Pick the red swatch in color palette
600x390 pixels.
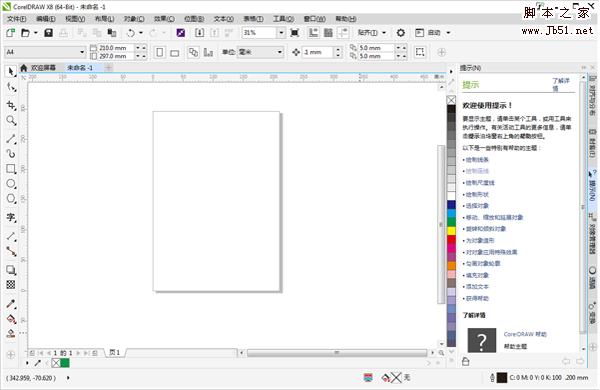point(451,240)
